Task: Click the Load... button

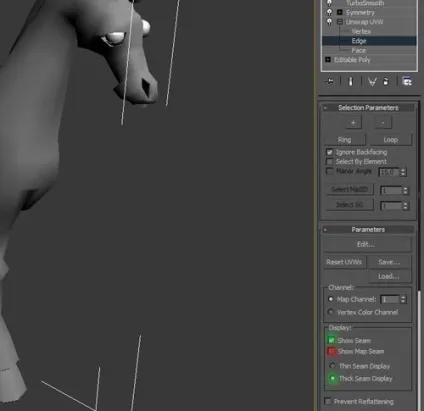Action: (389, 276)
